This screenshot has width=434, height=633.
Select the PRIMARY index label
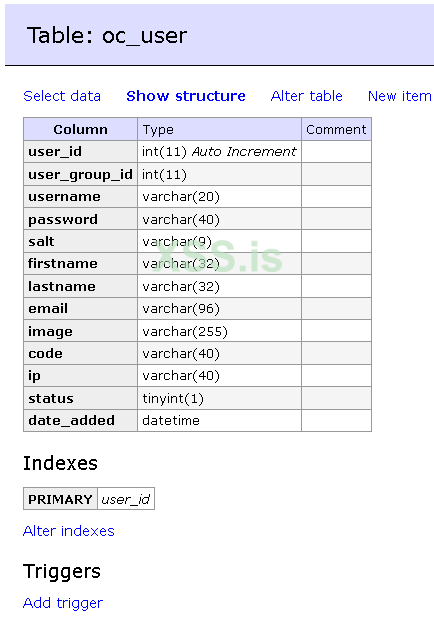coord(60,499)
